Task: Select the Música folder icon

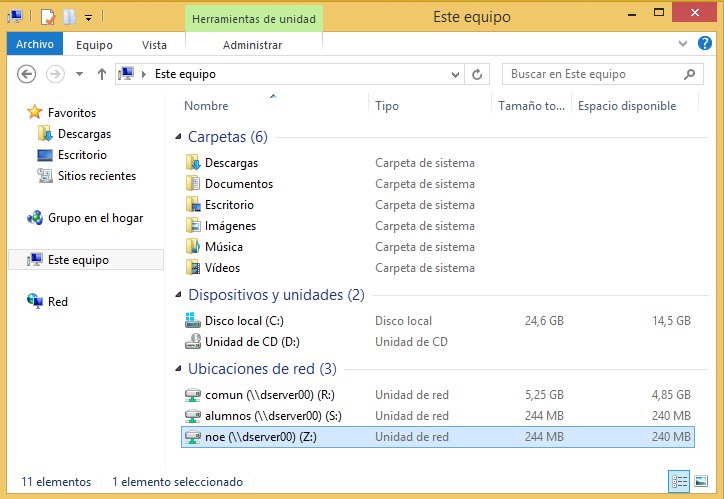Action: pyautogui.click(x=193, y=246)
